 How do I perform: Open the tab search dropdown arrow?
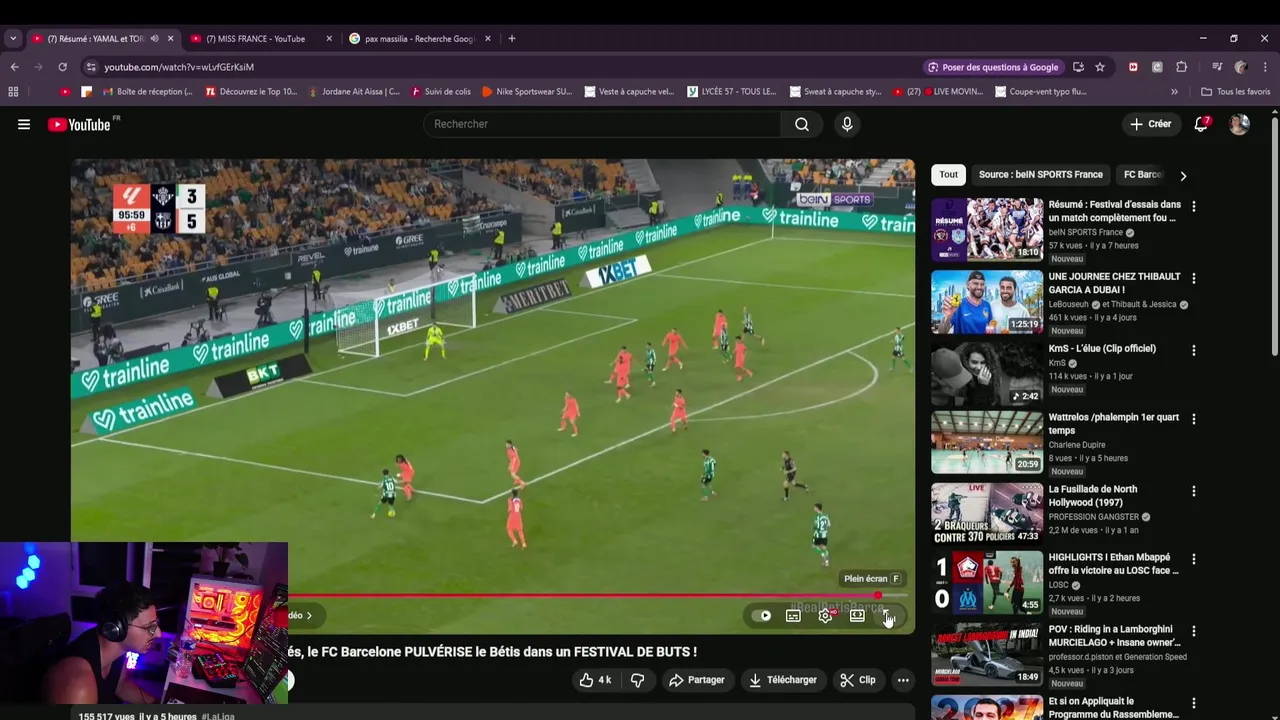(x=13, y=39)
